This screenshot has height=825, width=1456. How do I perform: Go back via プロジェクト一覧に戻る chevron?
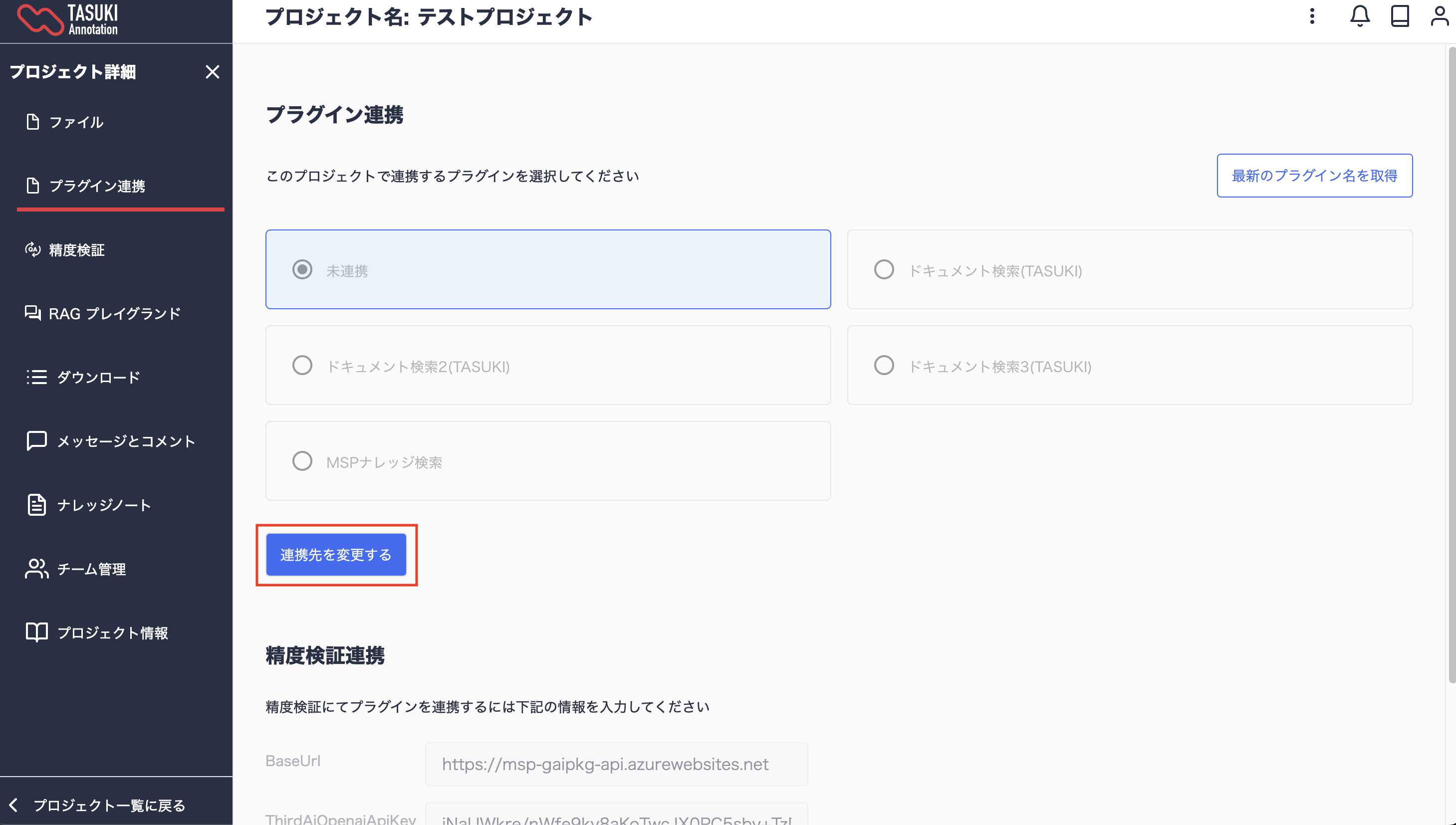[13, 805]
